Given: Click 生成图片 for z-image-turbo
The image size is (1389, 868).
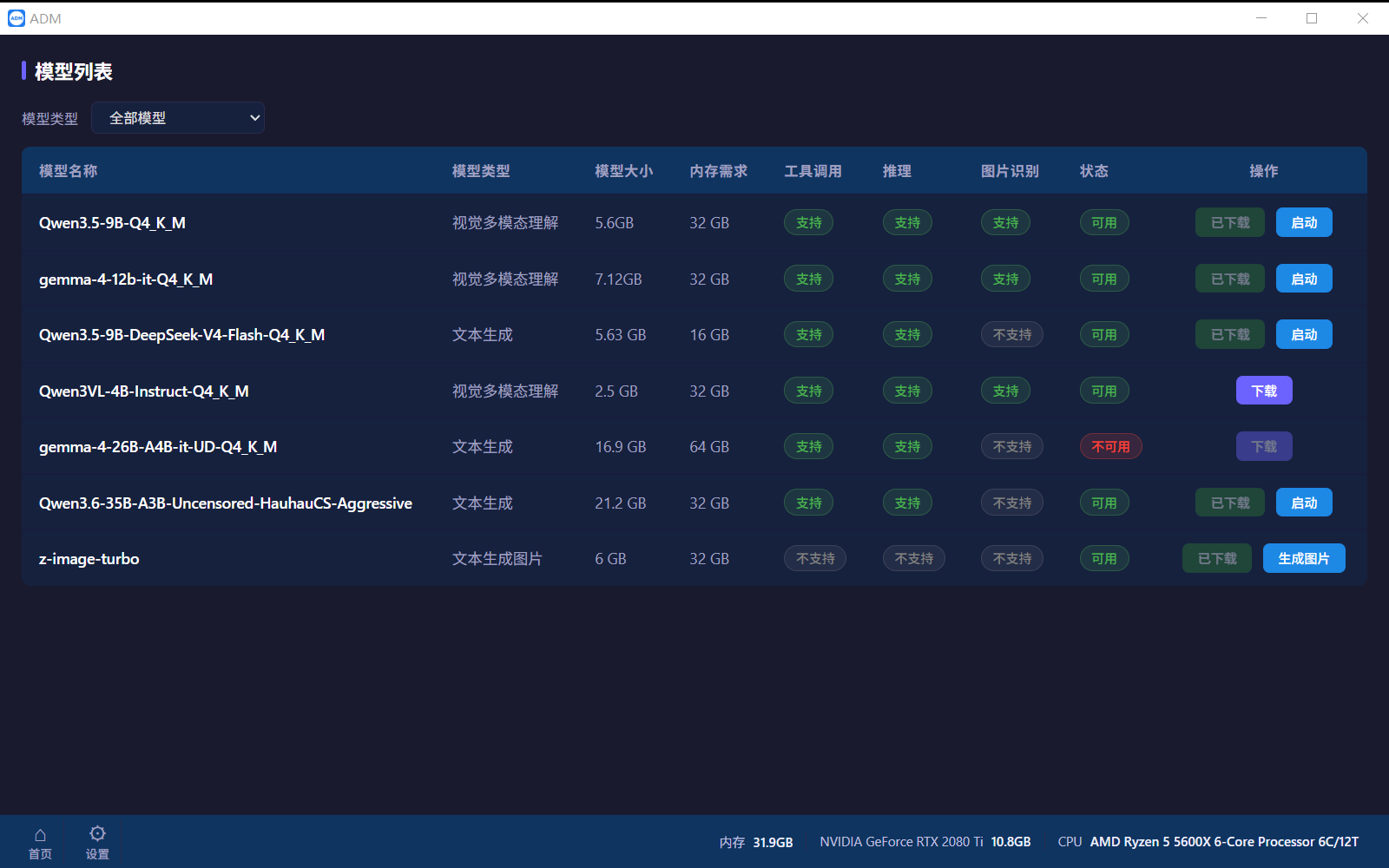Looking at the screenshot, I should coord(1304,559).
